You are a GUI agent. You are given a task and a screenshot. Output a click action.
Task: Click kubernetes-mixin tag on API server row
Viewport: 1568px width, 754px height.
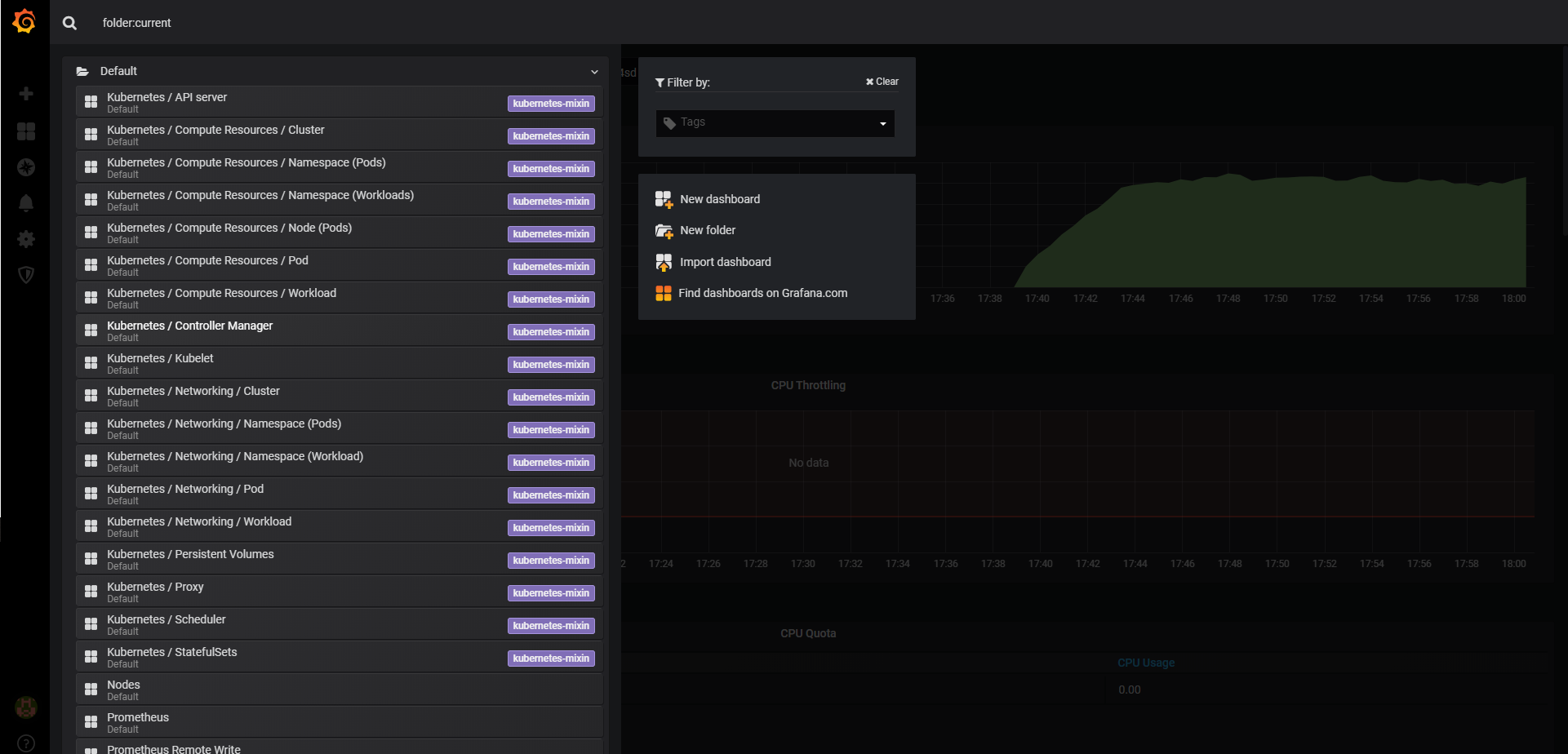click(x=551, y=104)
